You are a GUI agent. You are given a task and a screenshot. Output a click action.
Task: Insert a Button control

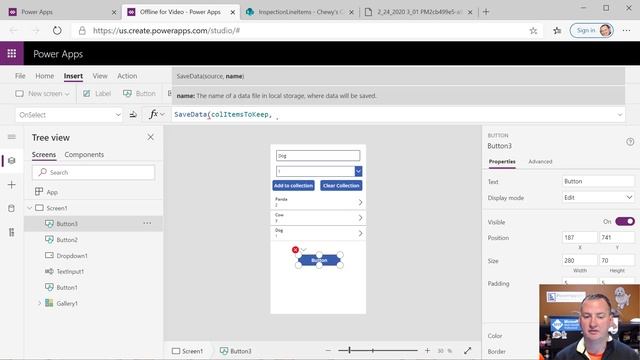(x=140, y=93)
